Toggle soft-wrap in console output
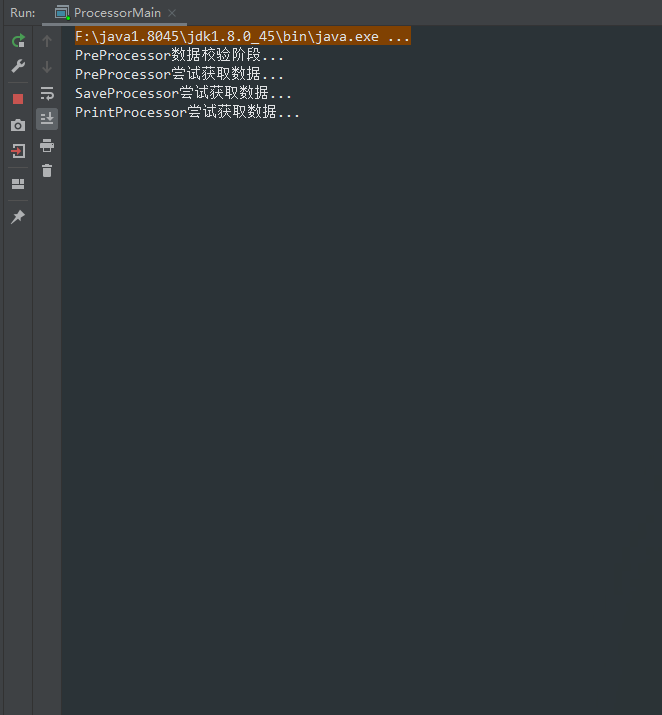 (47, 93)
